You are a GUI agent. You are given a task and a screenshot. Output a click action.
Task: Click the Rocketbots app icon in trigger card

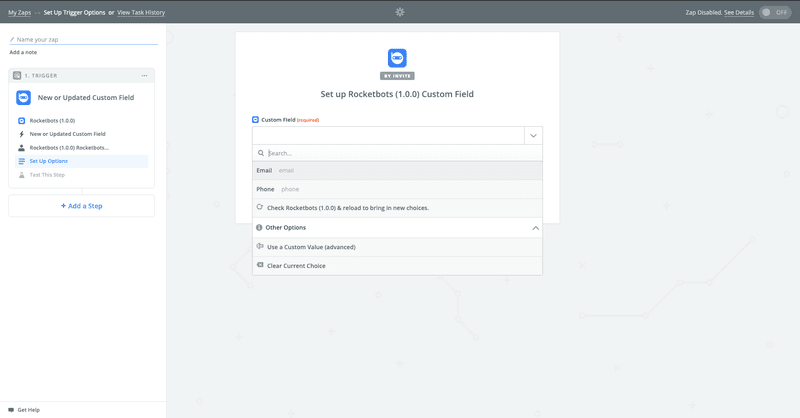coord(23,97)
